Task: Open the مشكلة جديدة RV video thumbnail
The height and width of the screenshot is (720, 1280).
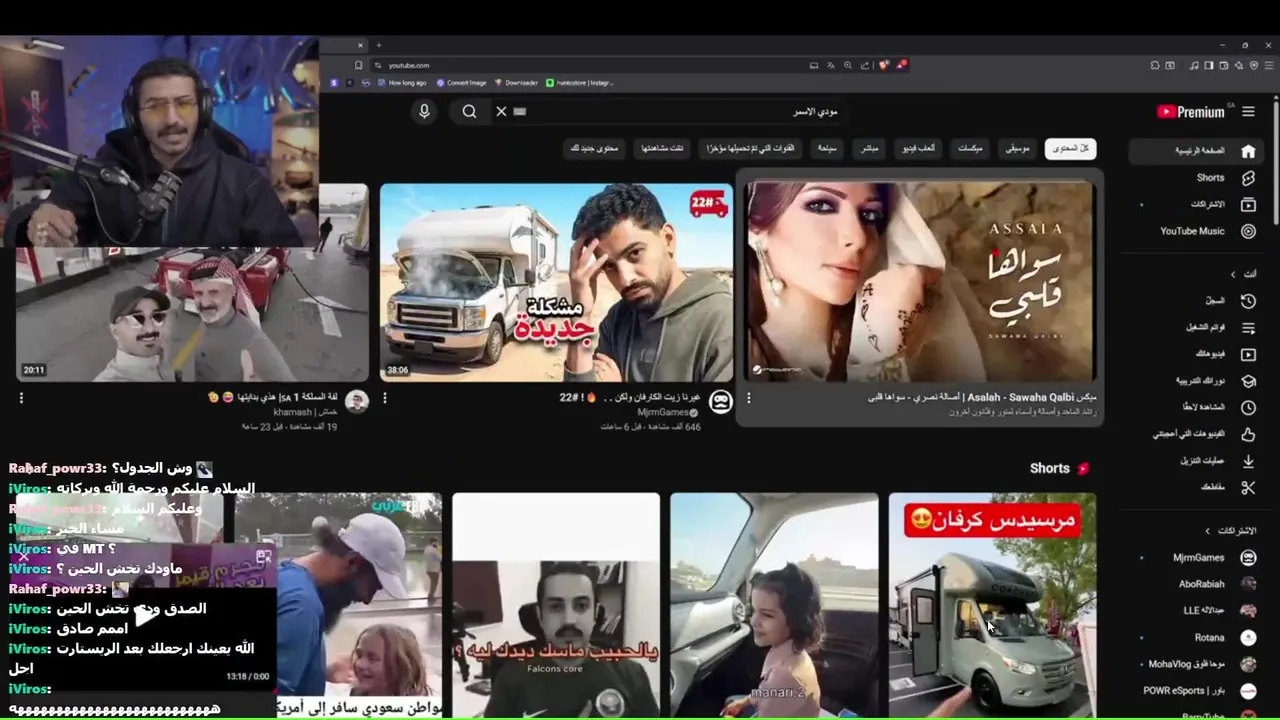Action: pos(556,282)
